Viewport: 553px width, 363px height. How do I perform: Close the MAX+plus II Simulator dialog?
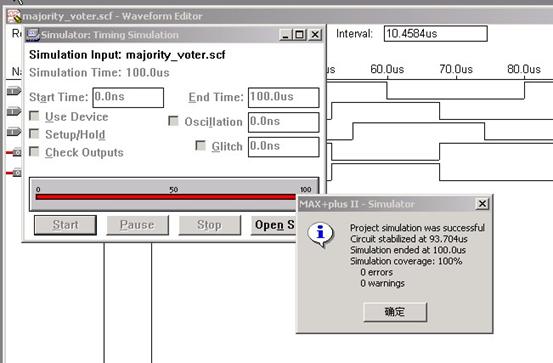(482, 204)
